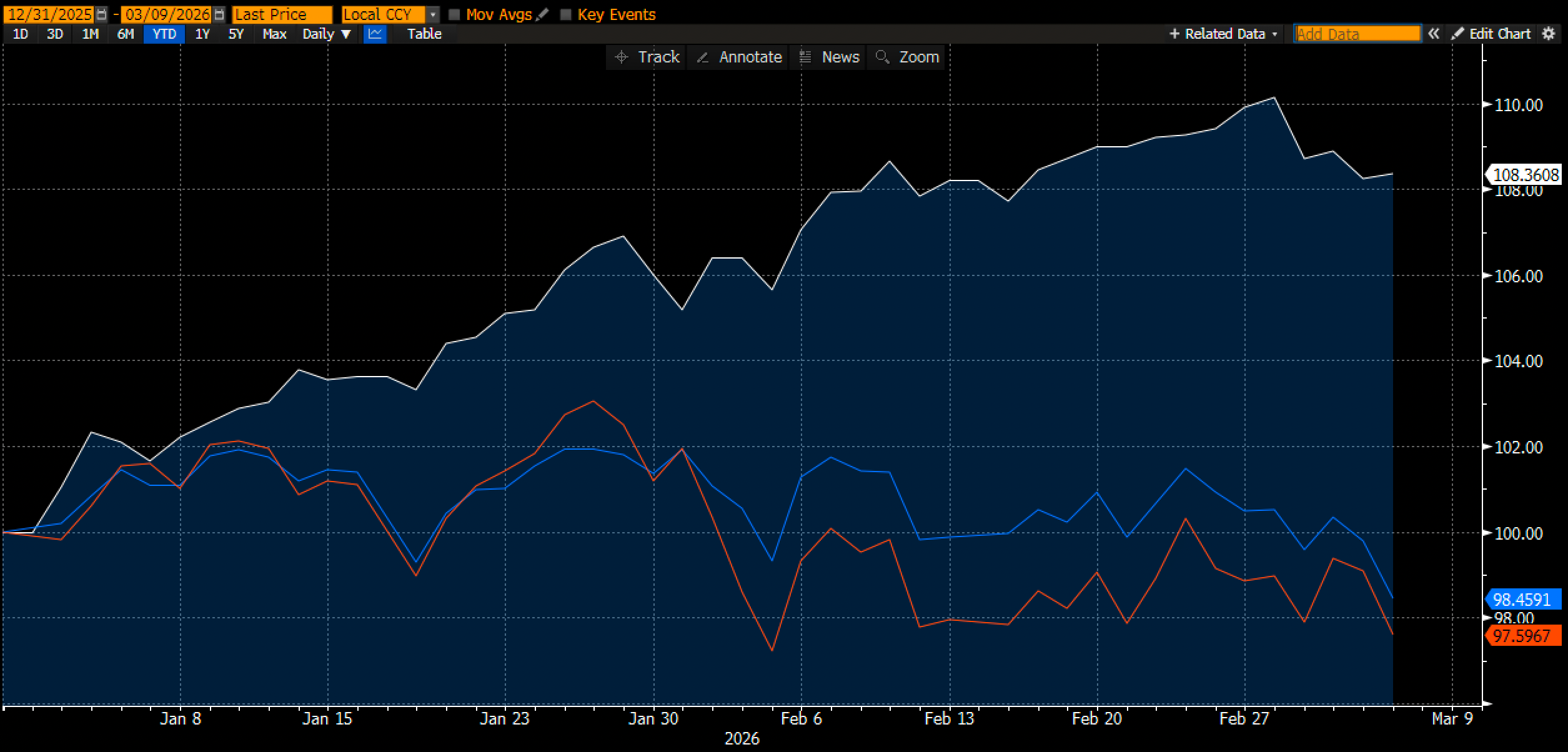This screenshot has width=1568, height=752.
Task: Switch to the 6M time range
Action: pos(126,34)
